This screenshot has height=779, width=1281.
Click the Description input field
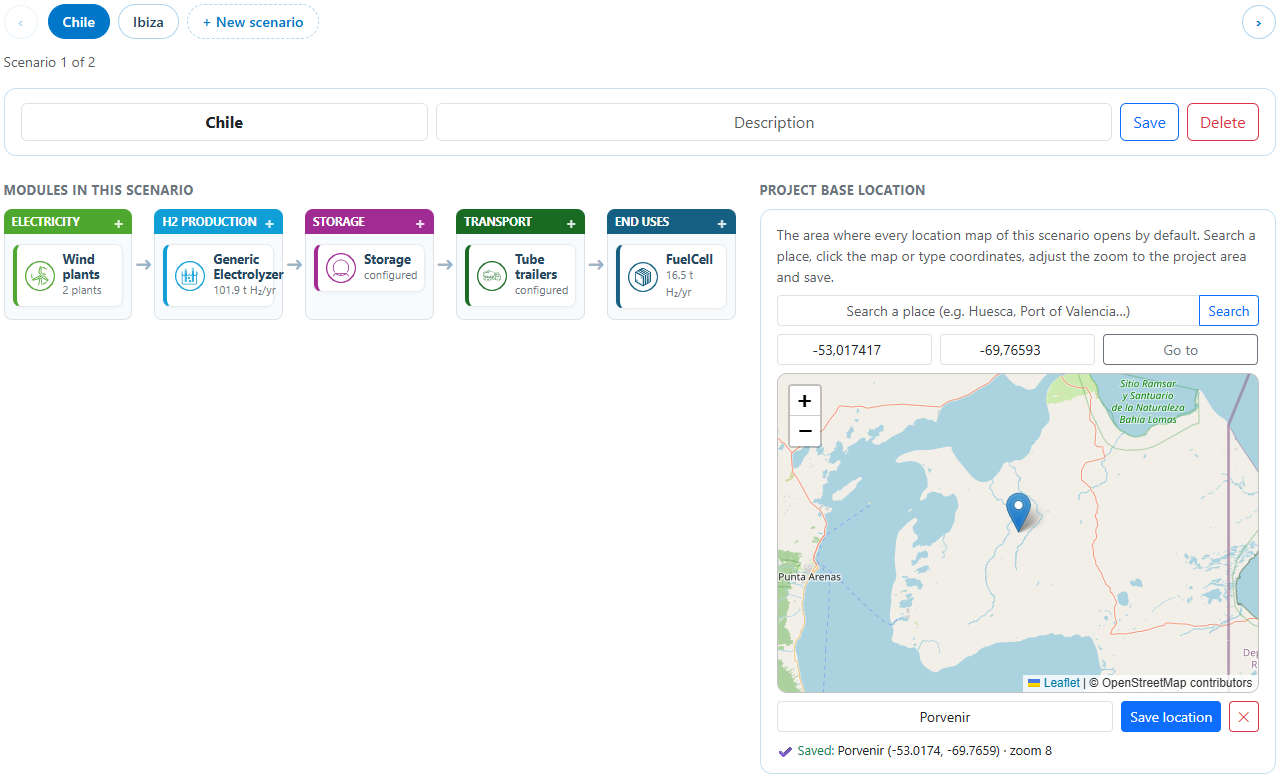click(774, 122)
